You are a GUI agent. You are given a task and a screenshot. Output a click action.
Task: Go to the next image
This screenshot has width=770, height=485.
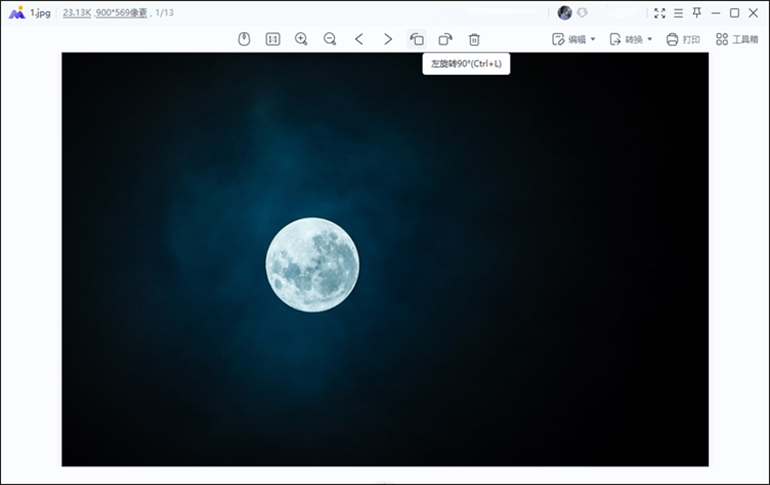(x=388, y=39)
